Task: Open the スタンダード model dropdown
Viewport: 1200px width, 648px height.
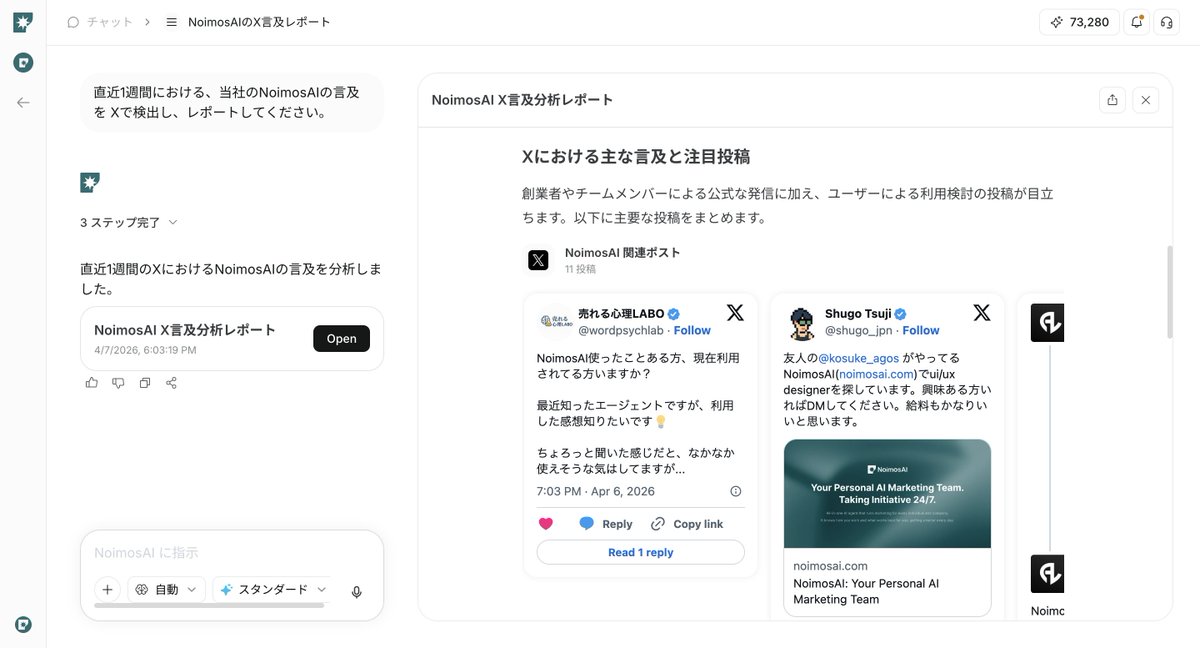Action: pyautogui.click(x=272, y=590)
